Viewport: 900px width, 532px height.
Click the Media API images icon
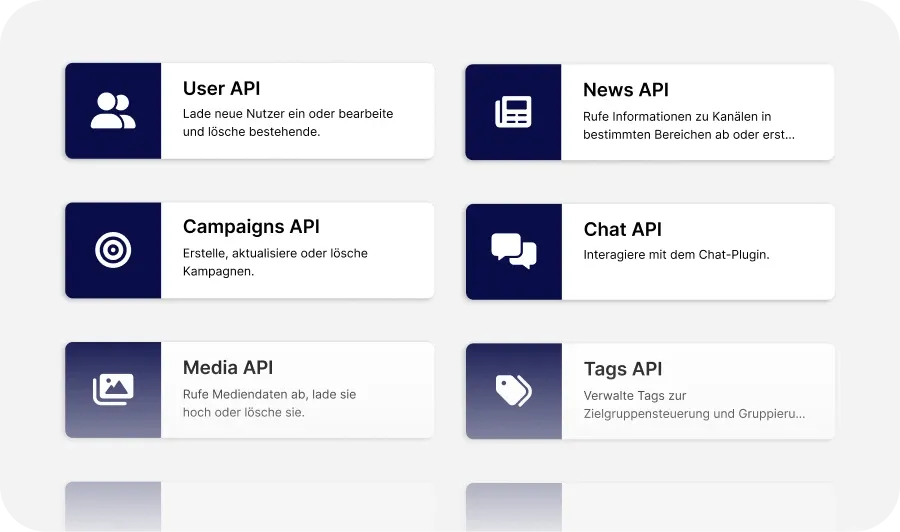(113, 389)
